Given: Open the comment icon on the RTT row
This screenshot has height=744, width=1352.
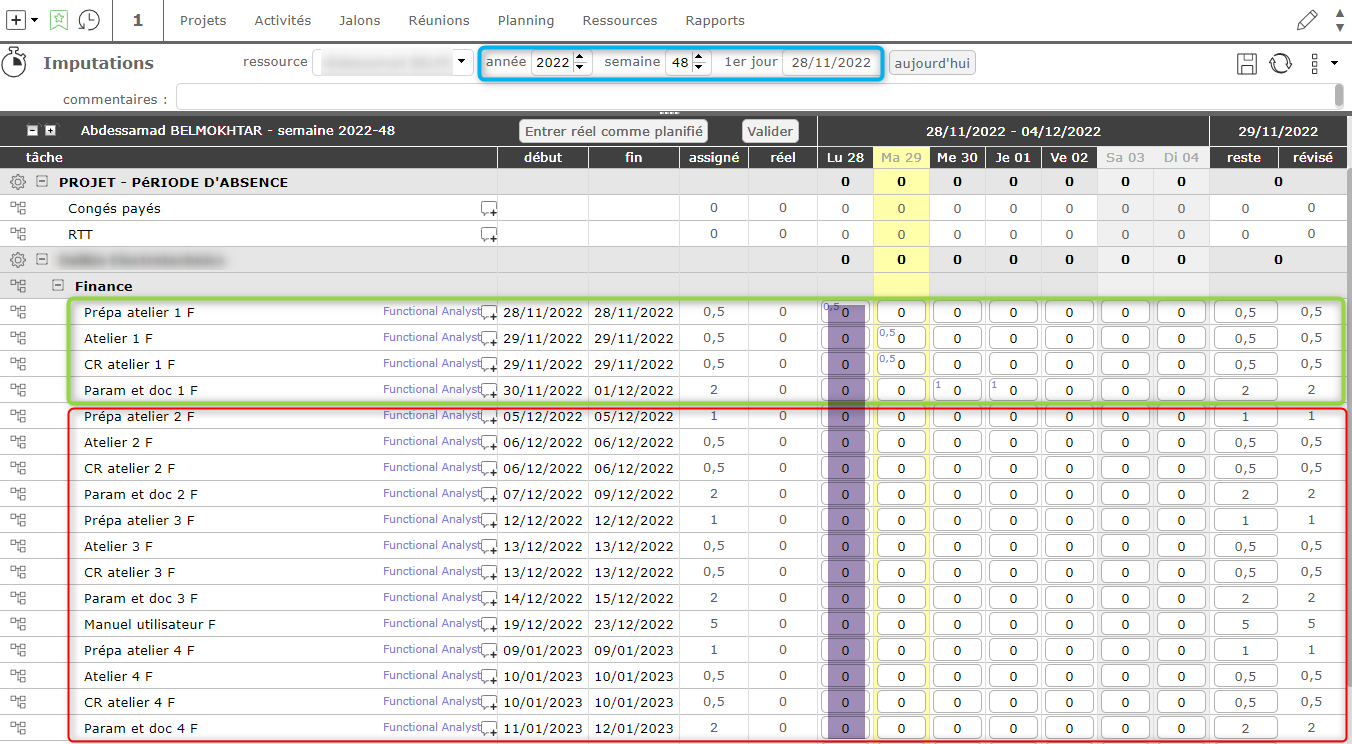Looking at the screenshot, I should [488, 235].
